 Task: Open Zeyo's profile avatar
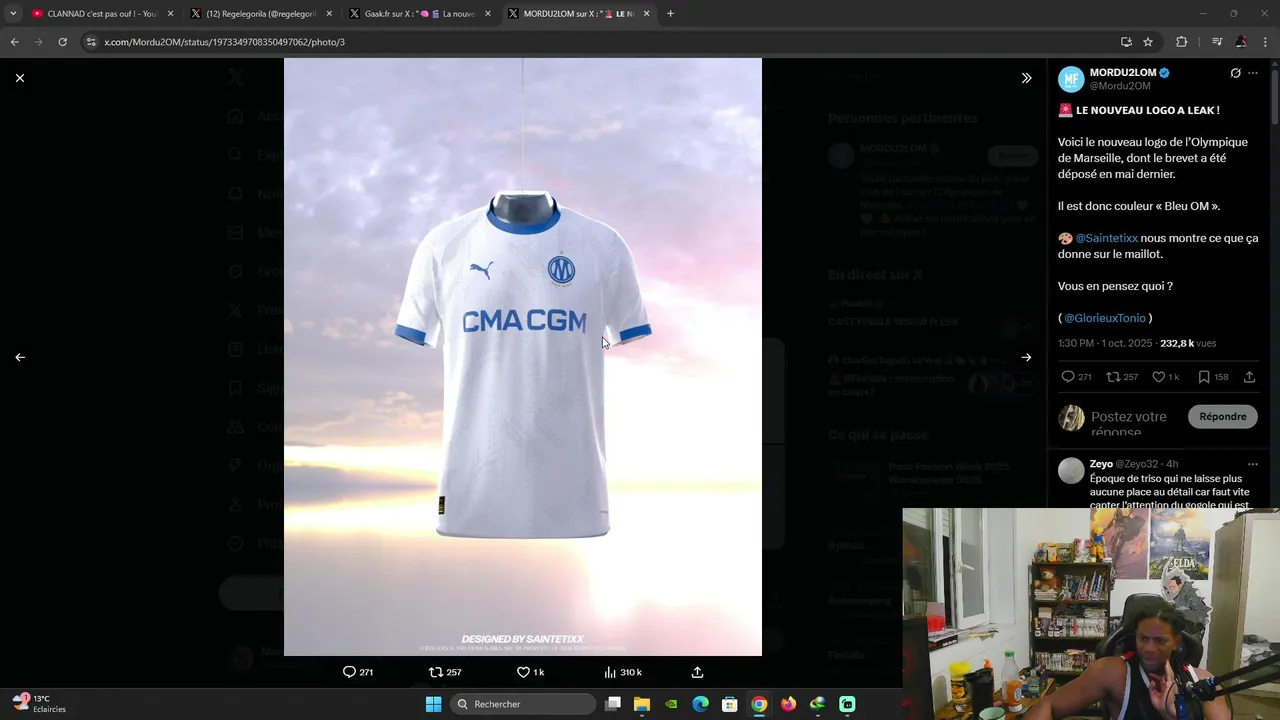1071,471
